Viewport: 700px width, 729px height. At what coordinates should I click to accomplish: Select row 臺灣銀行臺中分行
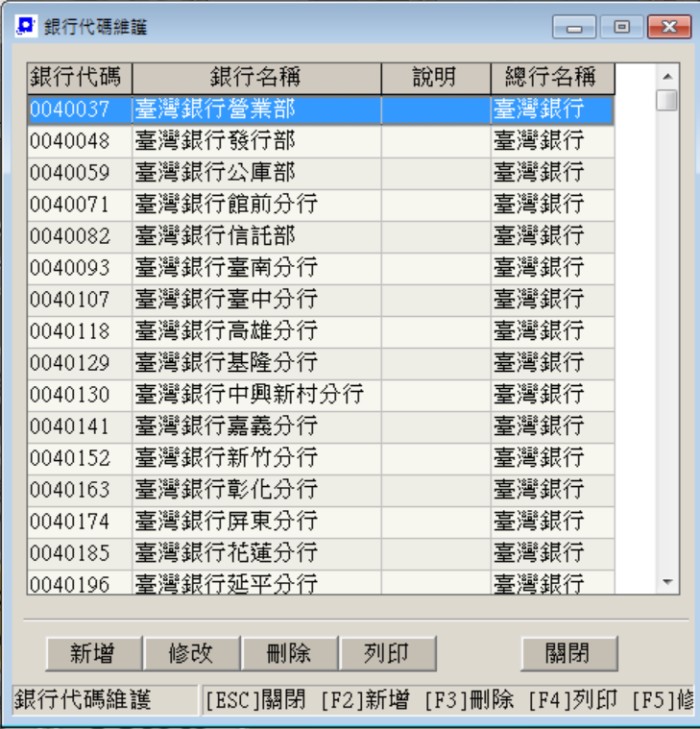pos(321,300)
